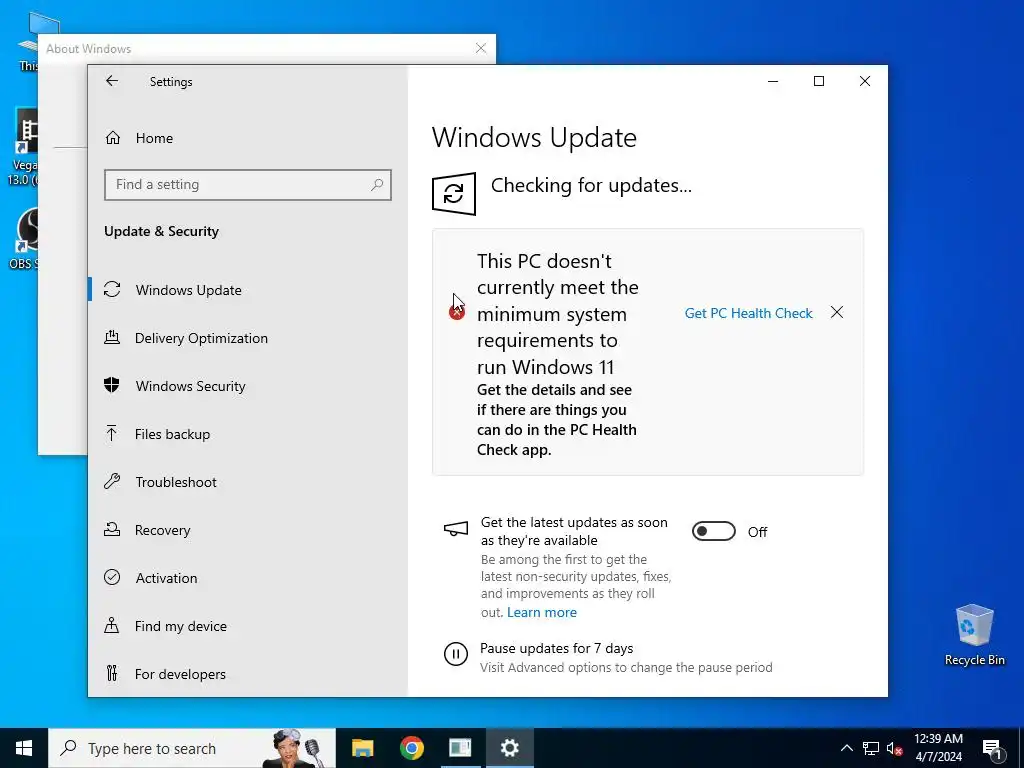The width and height of the screenshot is (1024, 768).
Task: Close the About Windows dialog
Action: tap(481, 48)
